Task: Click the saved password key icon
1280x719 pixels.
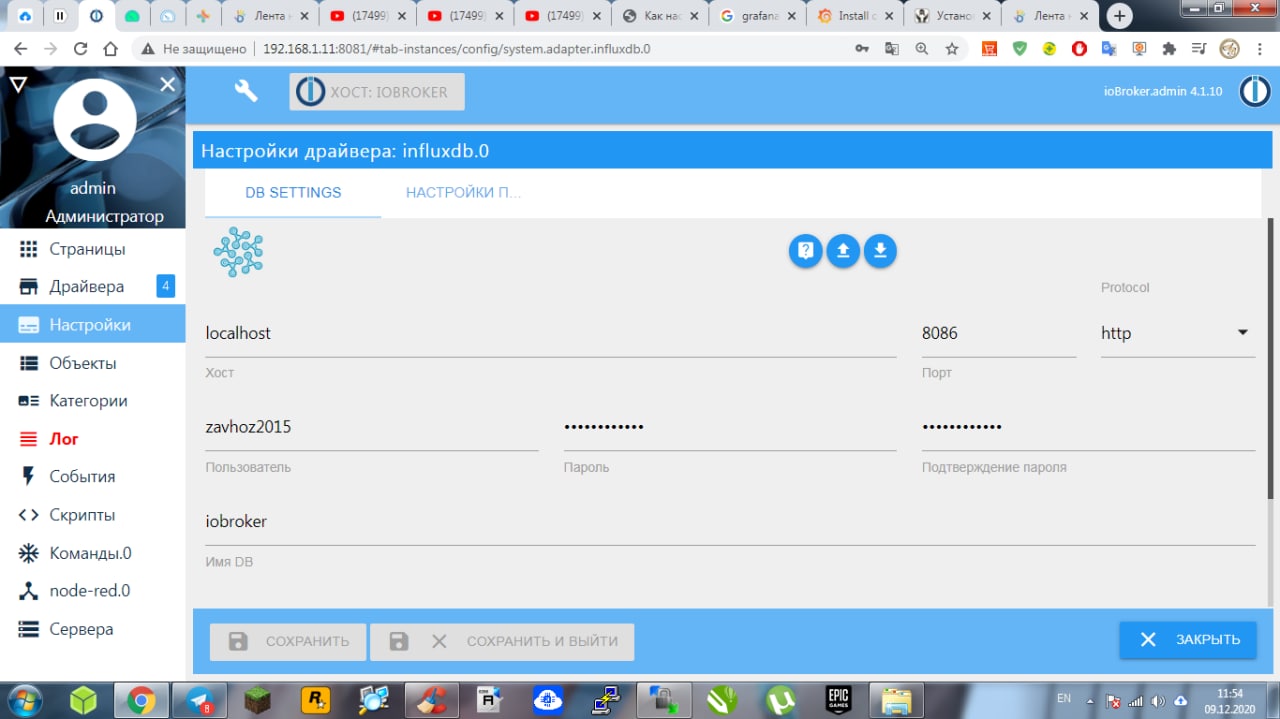Action: coord(862,48)
